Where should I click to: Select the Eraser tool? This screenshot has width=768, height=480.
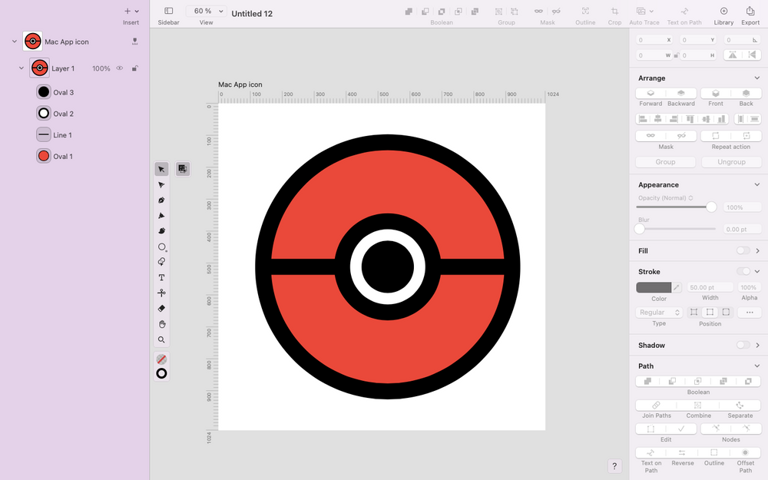click(161, 309)
